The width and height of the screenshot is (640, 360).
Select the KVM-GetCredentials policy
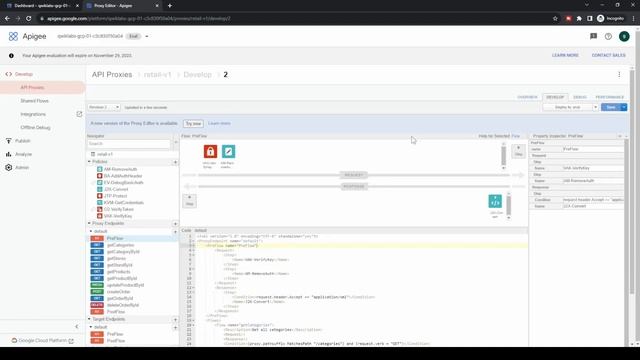(x=124, y=202)
